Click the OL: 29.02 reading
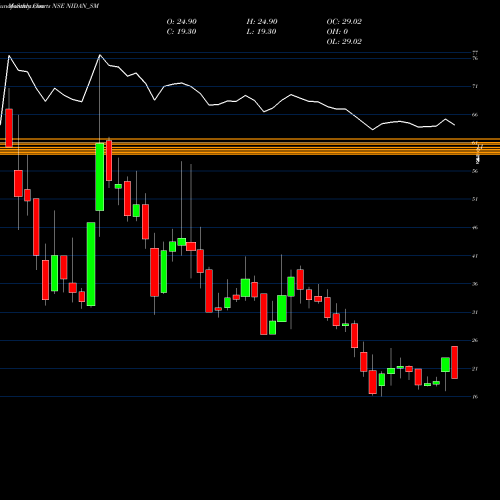Screen dimensions: 500x500 [x=344, y=42]
